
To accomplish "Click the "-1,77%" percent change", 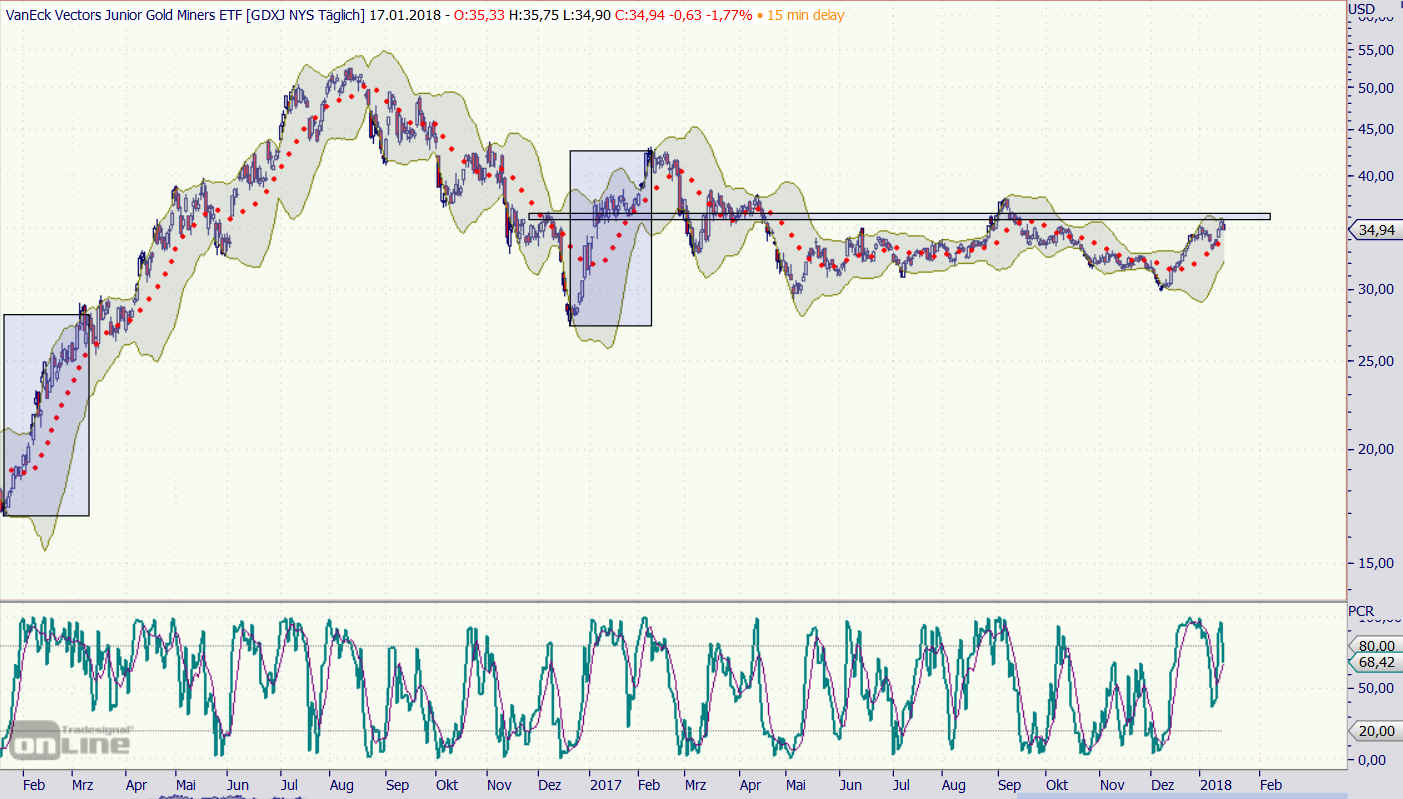I will pyautogui.click(x=729, y=15).
